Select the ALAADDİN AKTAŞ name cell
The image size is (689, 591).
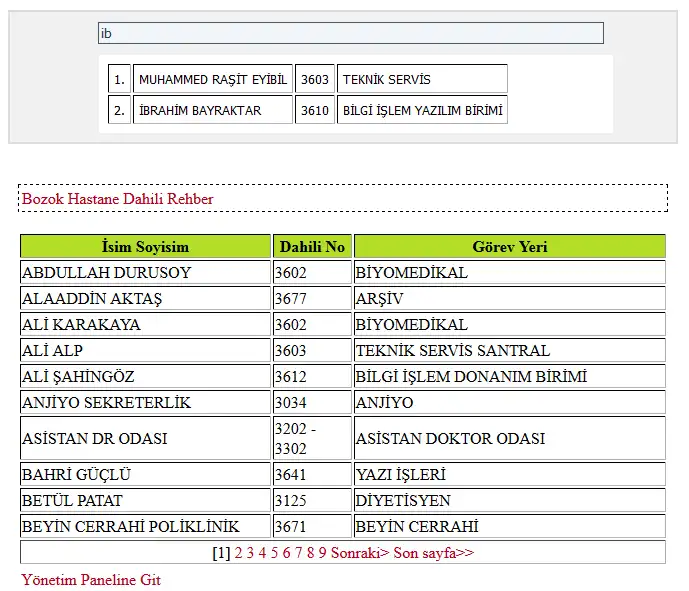(x=145, y=298)
